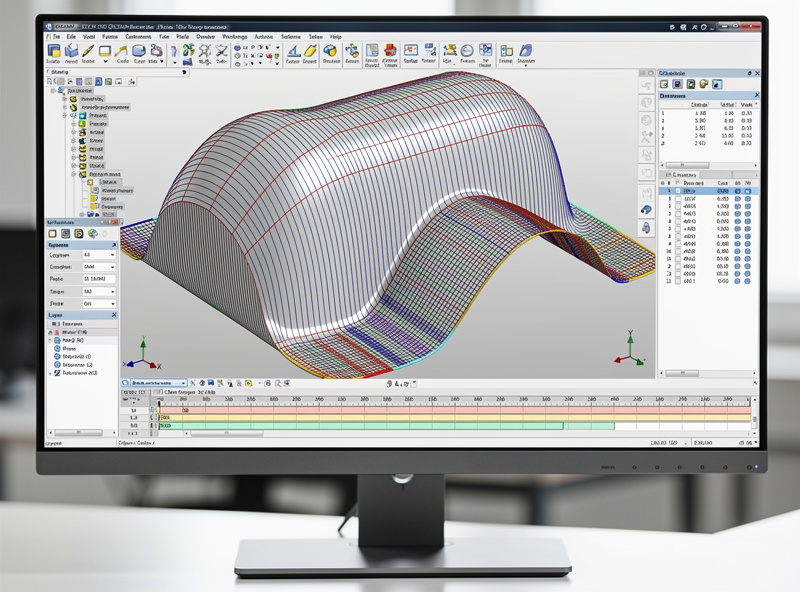Screen dimensions: 800x592
Task: Select the yellow timeline track bar
Action: point(455,417)
